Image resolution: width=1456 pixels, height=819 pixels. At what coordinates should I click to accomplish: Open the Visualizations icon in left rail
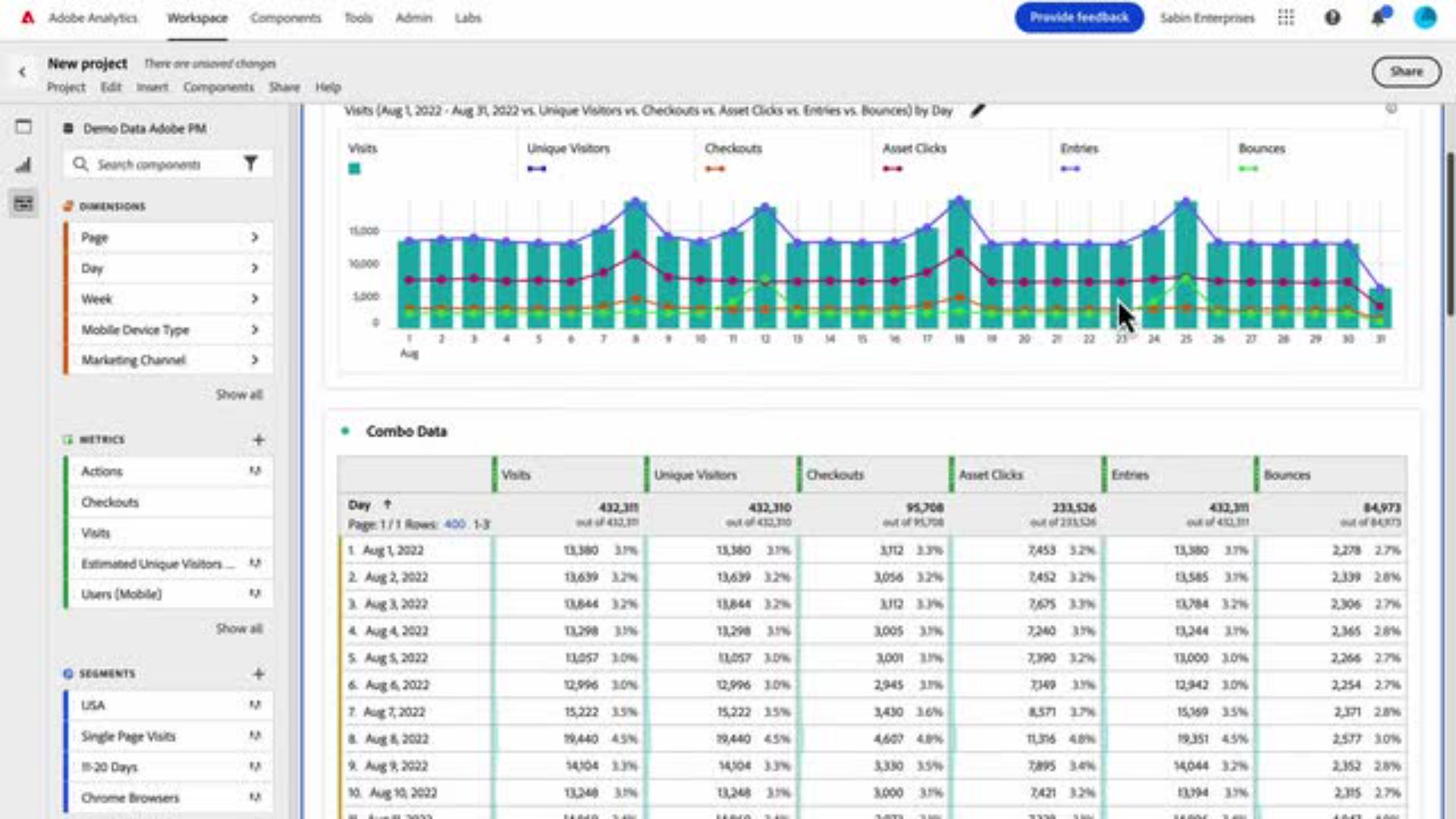(24, 165)
